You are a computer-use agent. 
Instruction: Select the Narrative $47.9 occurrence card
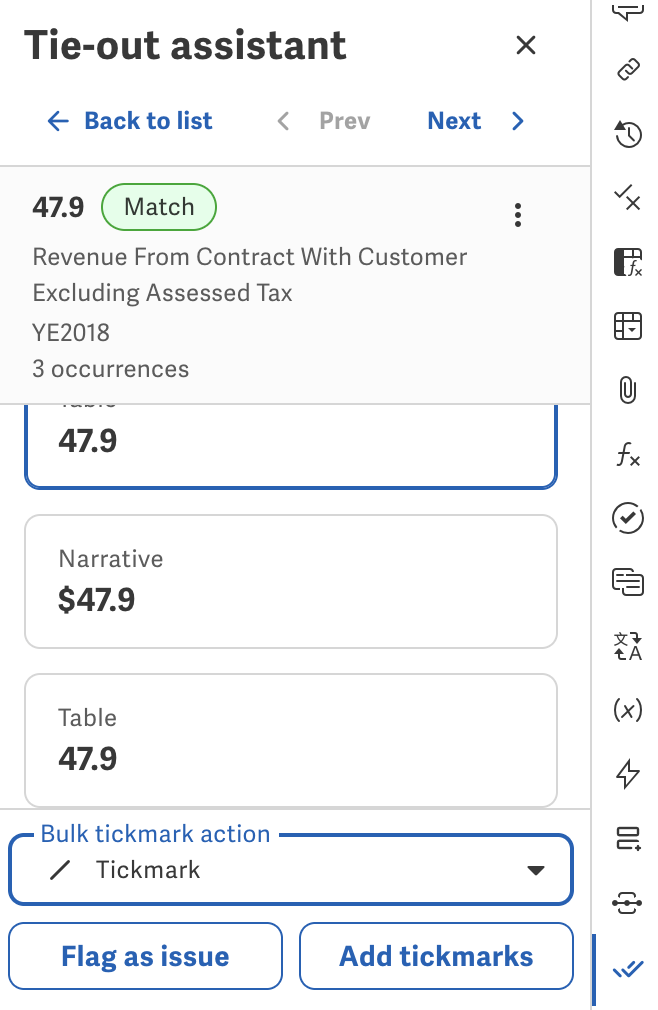[290, 581]
